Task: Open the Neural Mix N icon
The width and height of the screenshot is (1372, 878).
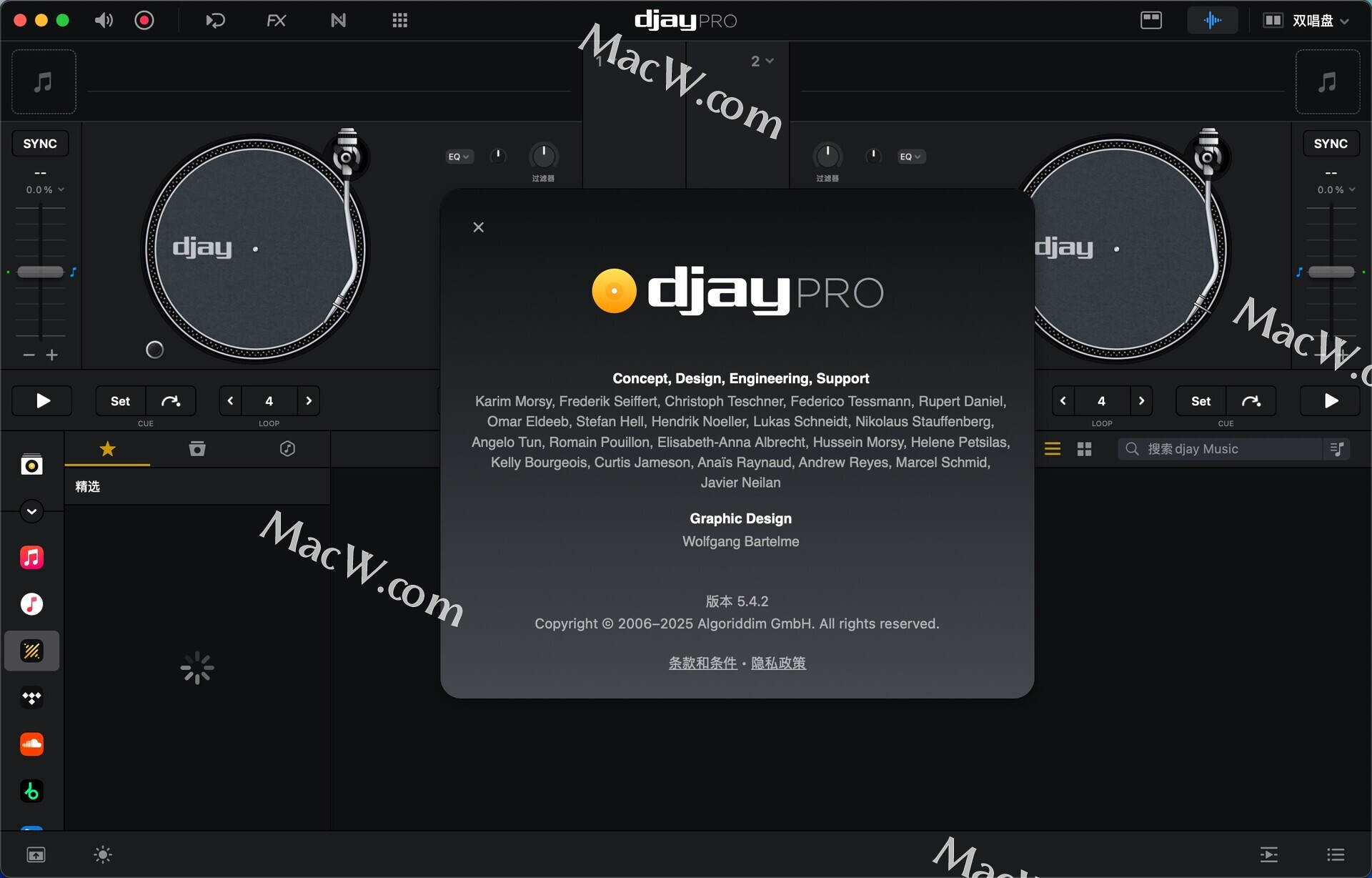Action: point(338,20)
